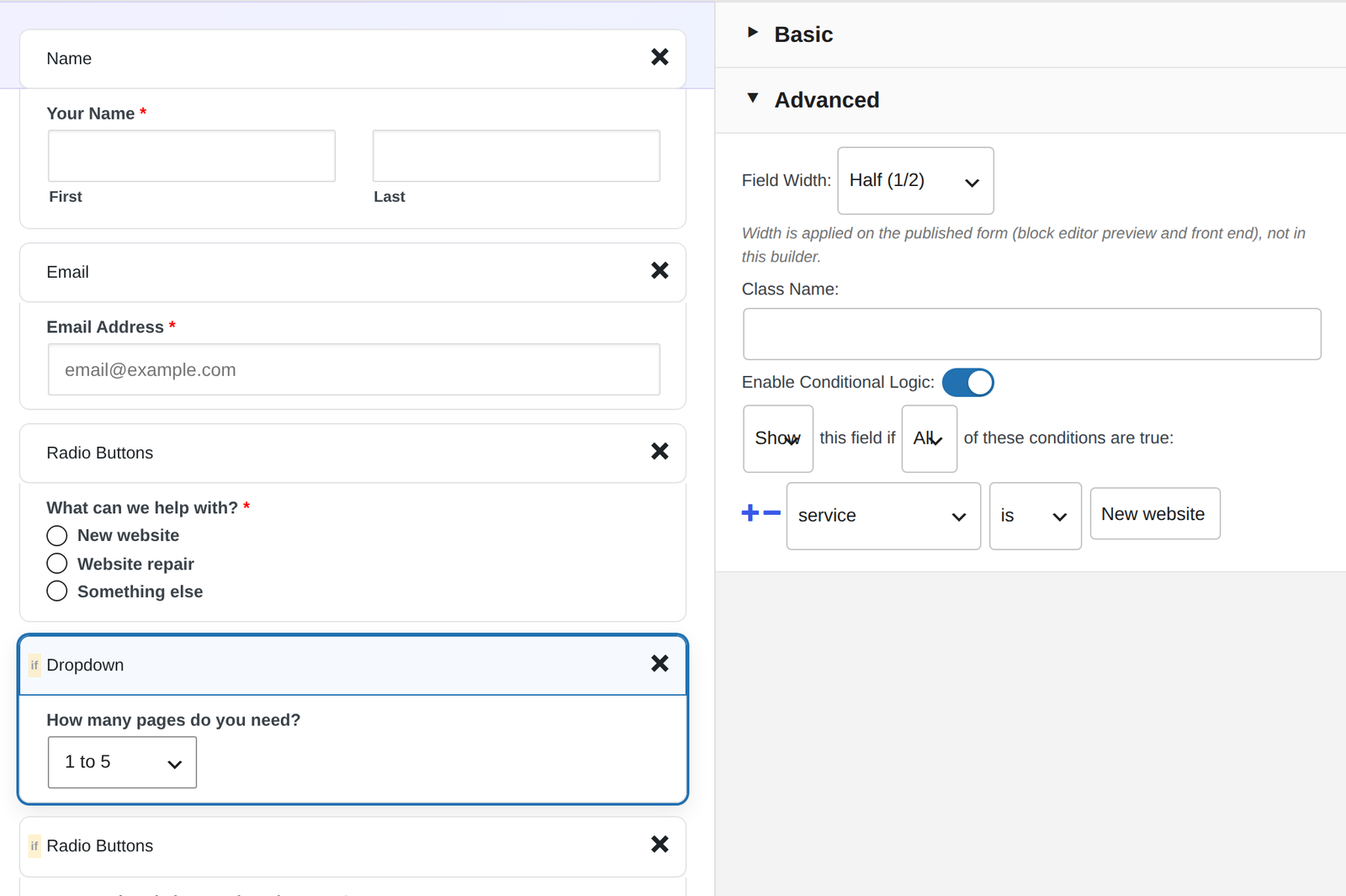Click the conditional 'if' badge on Dropdown field
Viewport: 1346px width, 896px height.
point(34,665)
